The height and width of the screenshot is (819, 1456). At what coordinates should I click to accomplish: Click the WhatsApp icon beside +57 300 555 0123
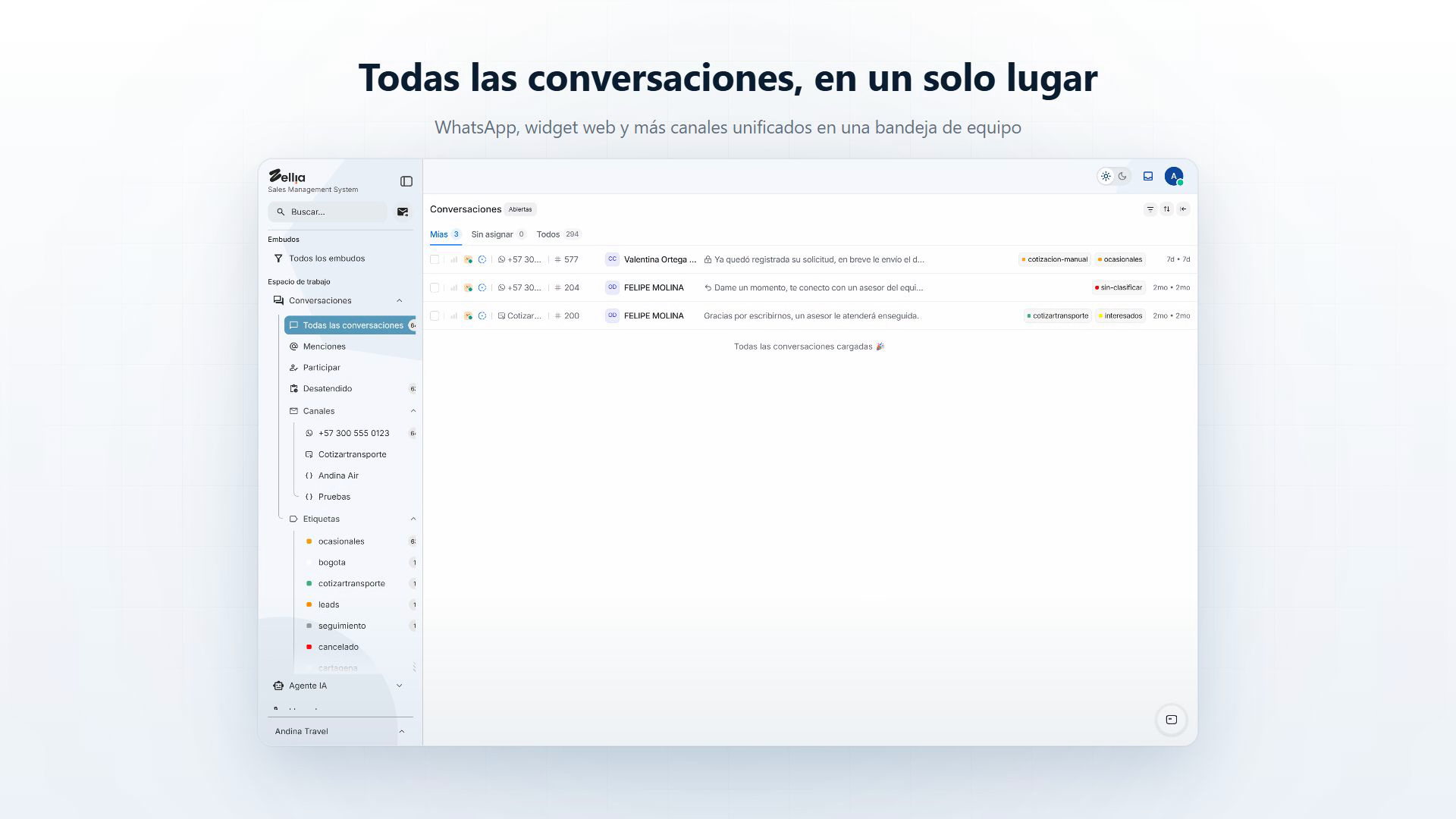(x=309, y=433)
